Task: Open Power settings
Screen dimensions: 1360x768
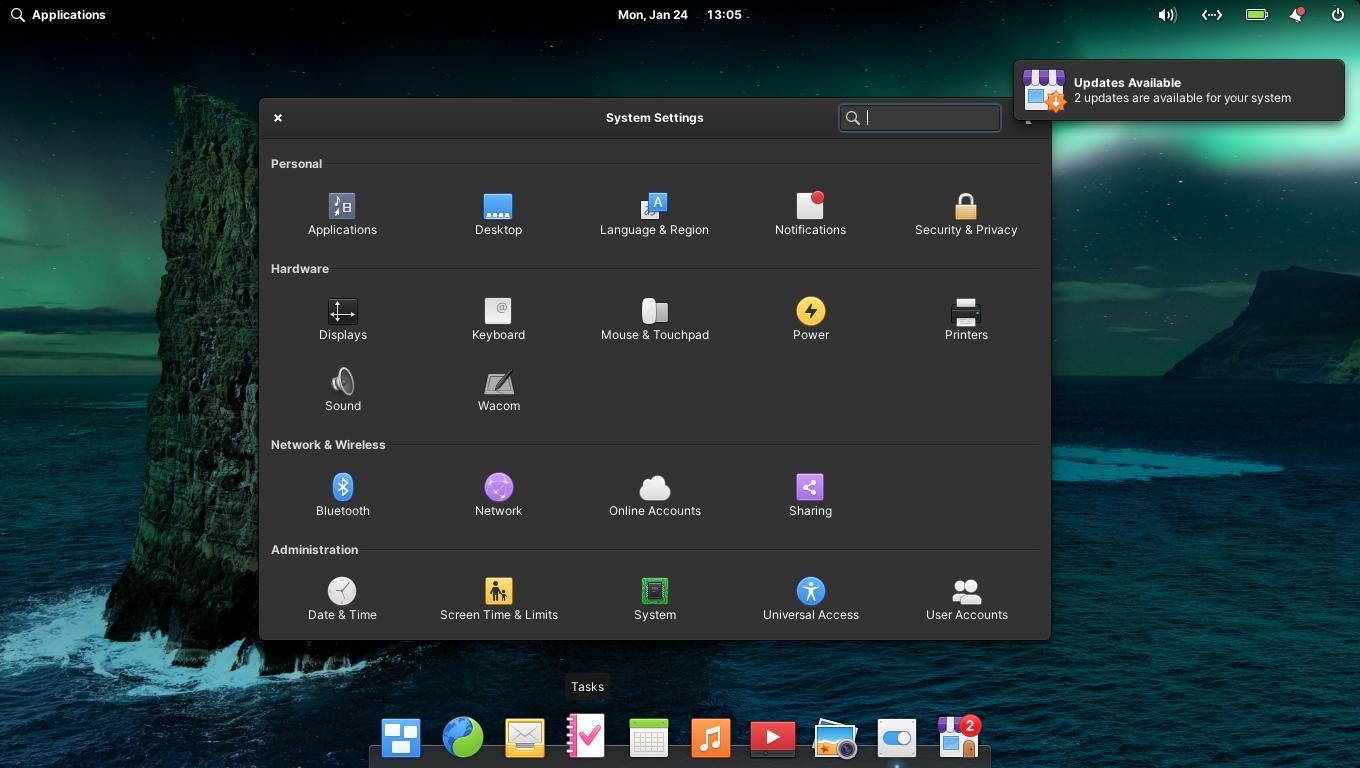Action: point(810,319)
